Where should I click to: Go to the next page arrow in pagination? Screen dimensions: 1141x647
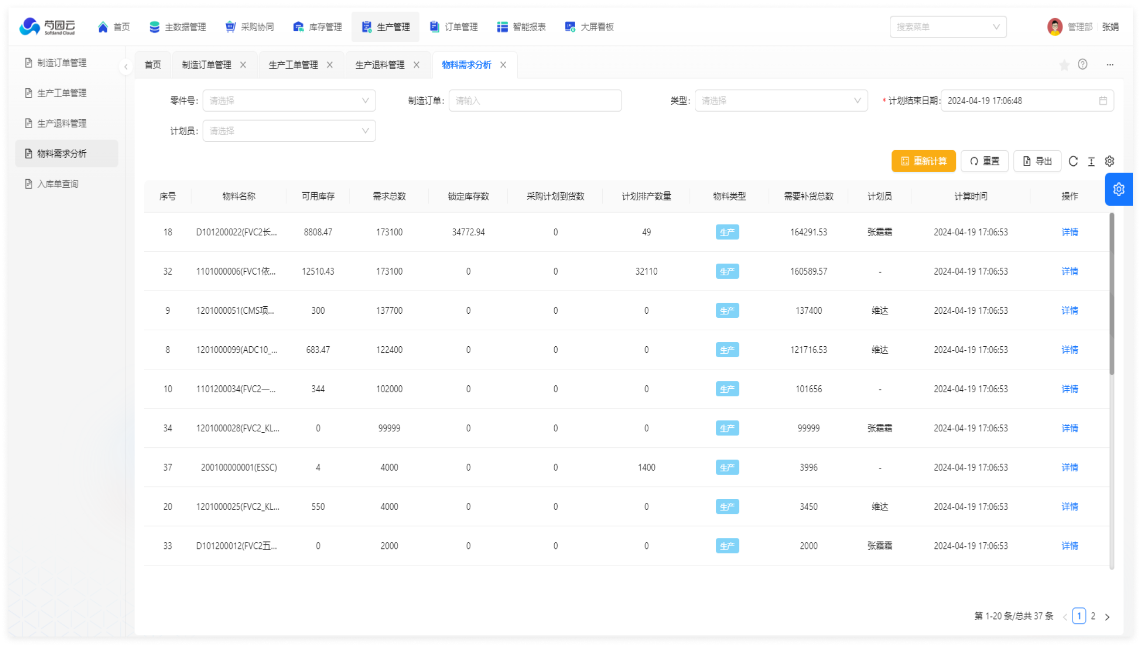[x=1108, y=617]
